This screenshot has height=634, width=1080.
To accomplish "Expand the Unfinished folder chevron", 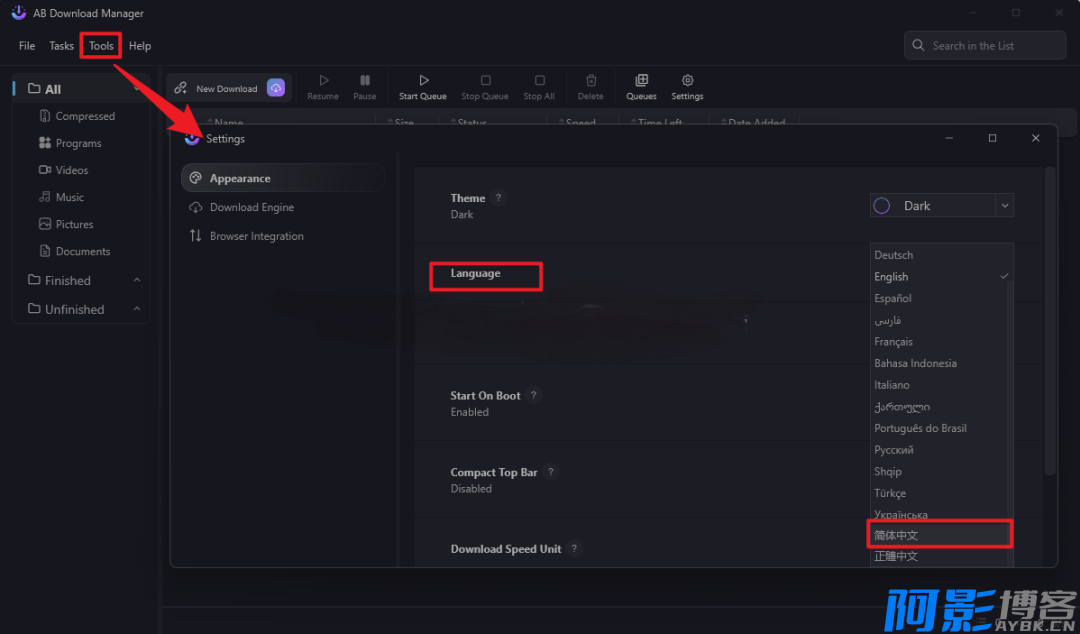I will click(137, 309).
